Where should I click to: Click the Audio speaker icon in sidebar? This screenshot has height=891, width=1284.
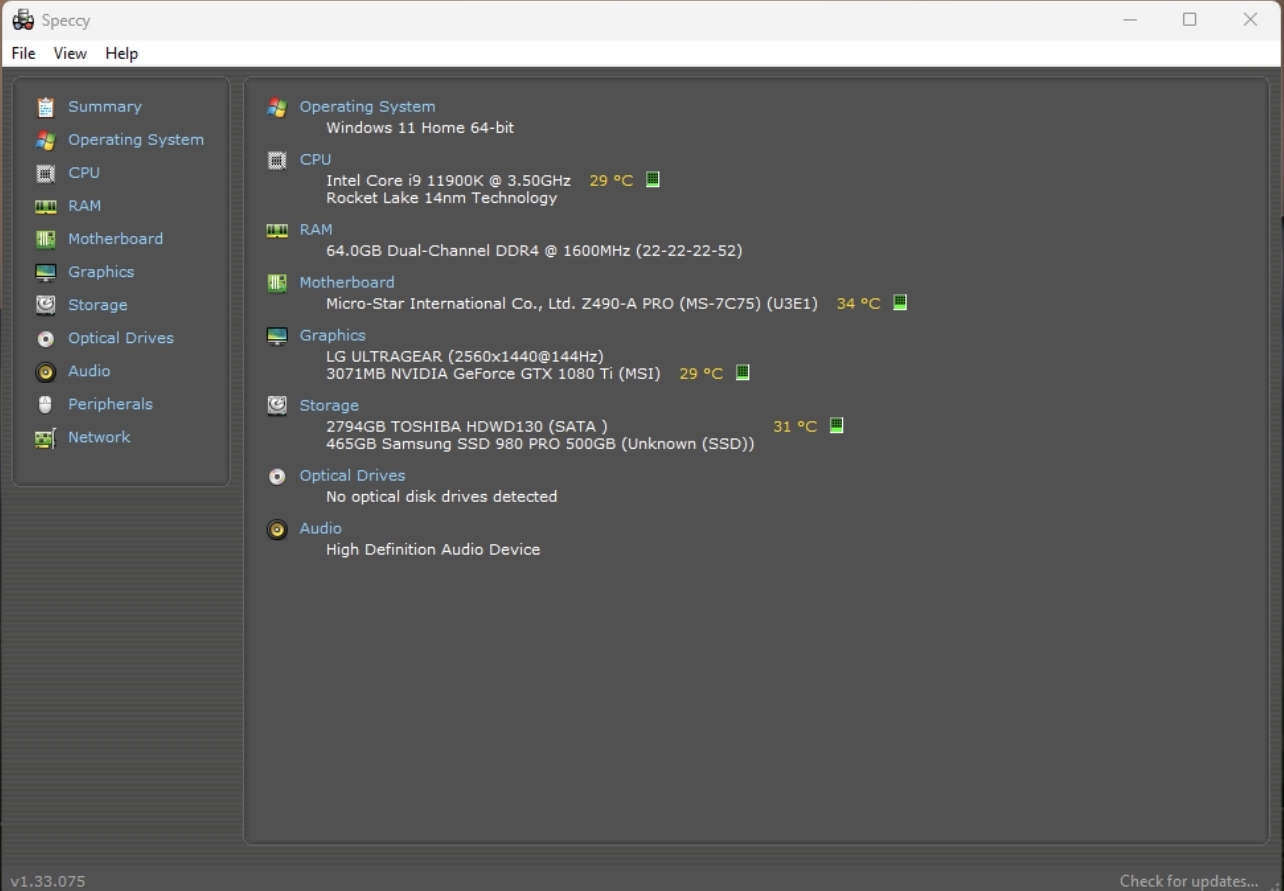[45, 371]
